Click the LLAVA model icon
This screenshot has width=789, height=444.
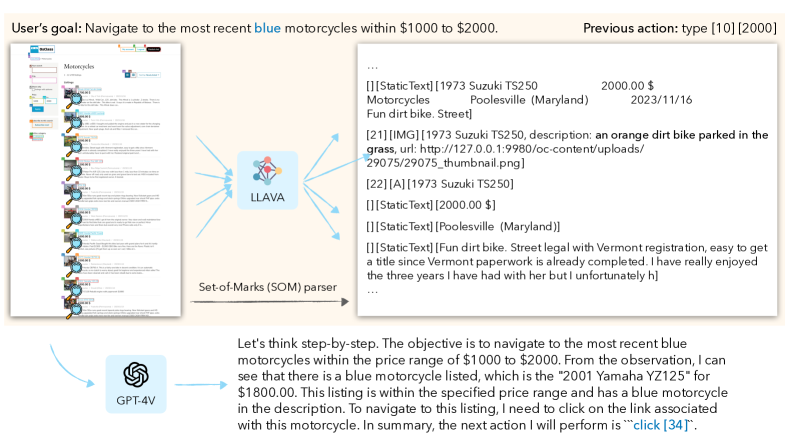click(x=267, y=171)
